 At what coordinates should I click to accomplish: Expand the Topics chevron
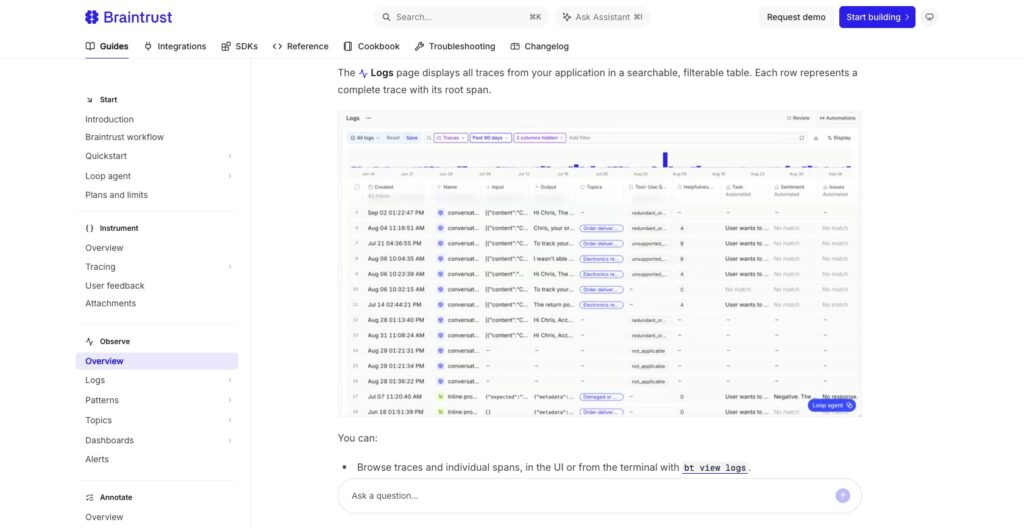pyautogui.click(x=230, y=420)
